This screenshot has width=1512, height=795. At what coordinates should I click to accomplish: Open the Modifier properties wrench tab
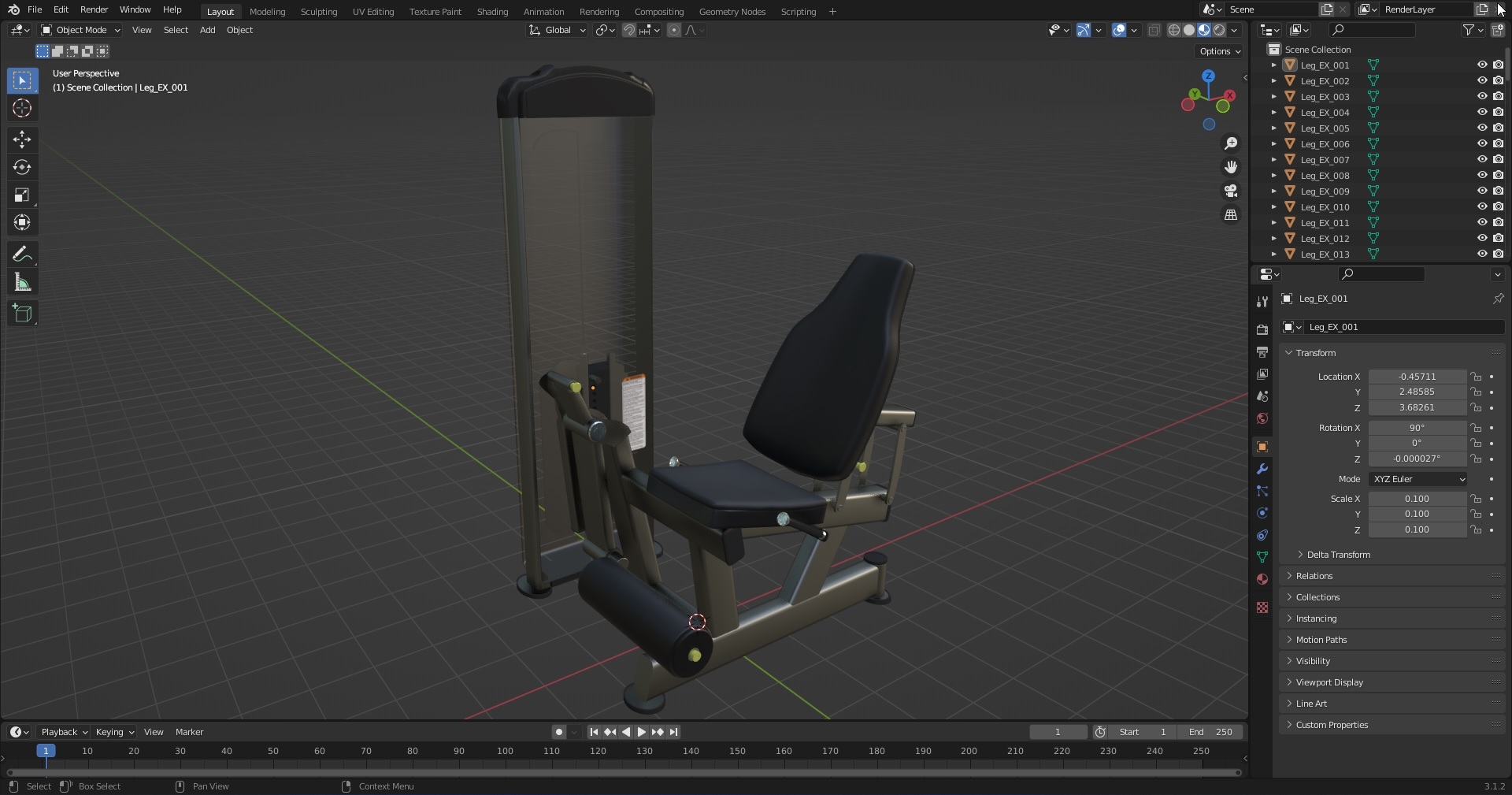pos(1262,469)
